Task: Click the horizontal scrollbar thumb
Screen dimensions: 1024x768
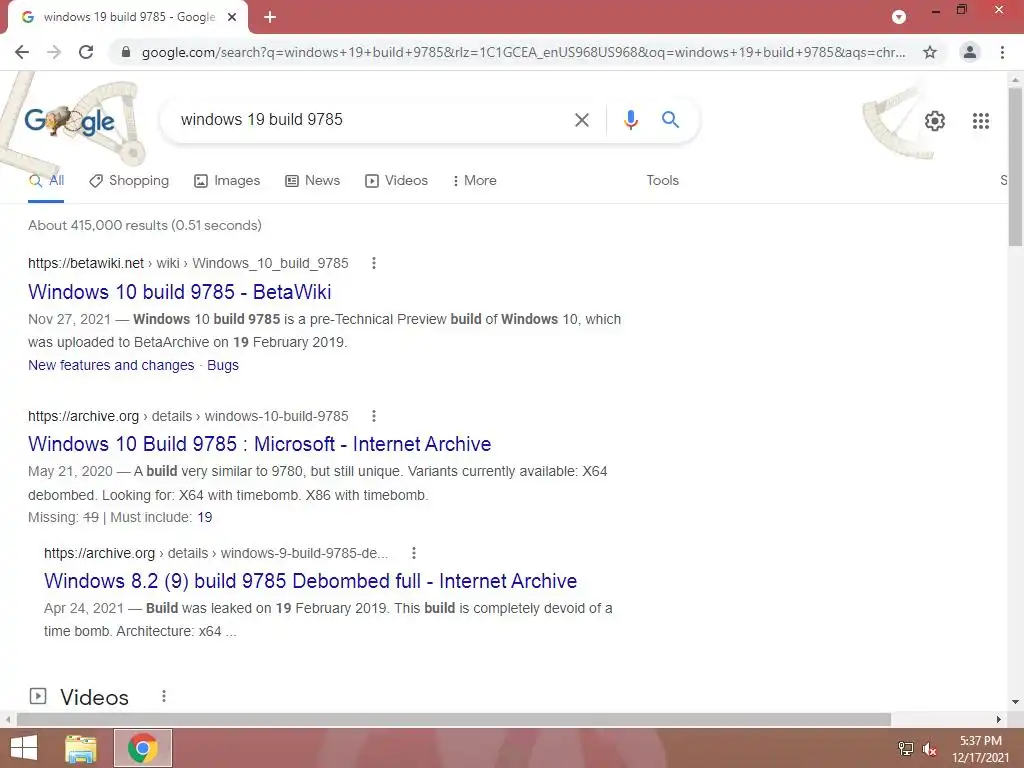Action: click(x=454, y=719)
